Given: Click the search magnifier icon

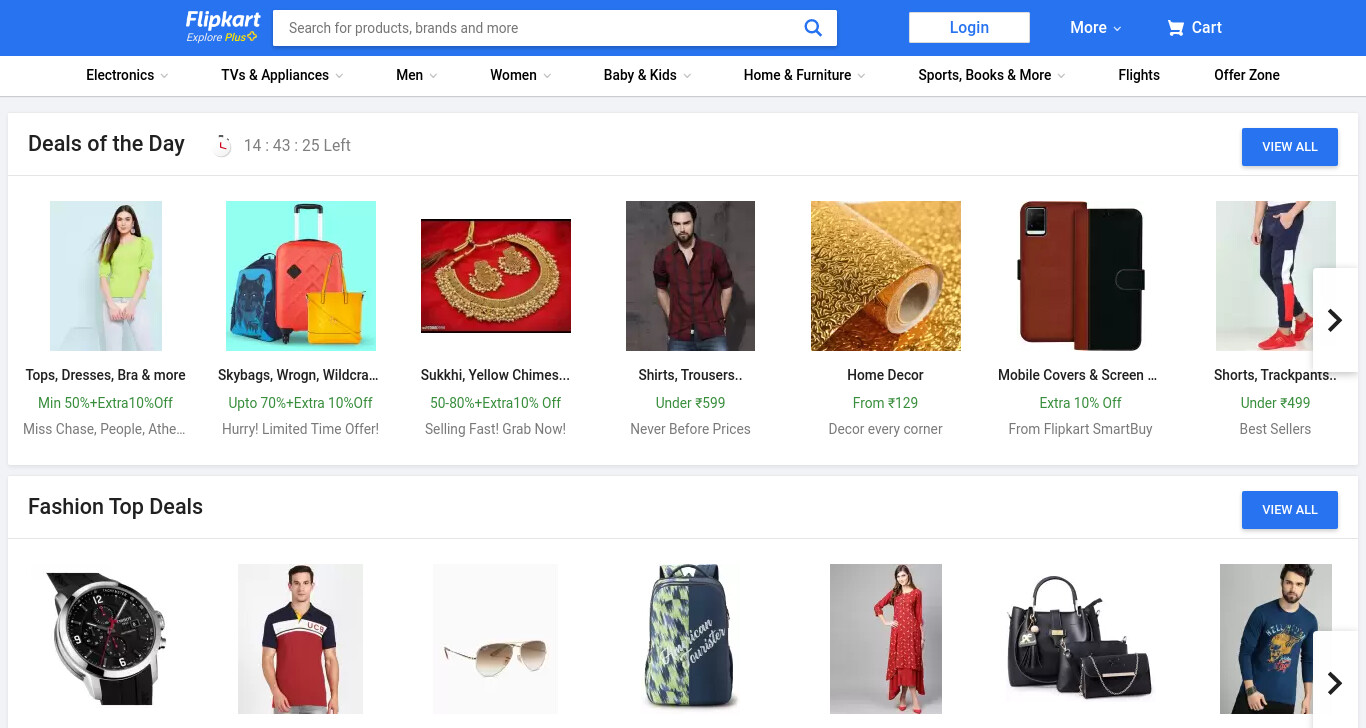Looking at the screenshot, I should click(x=813, y=28).
